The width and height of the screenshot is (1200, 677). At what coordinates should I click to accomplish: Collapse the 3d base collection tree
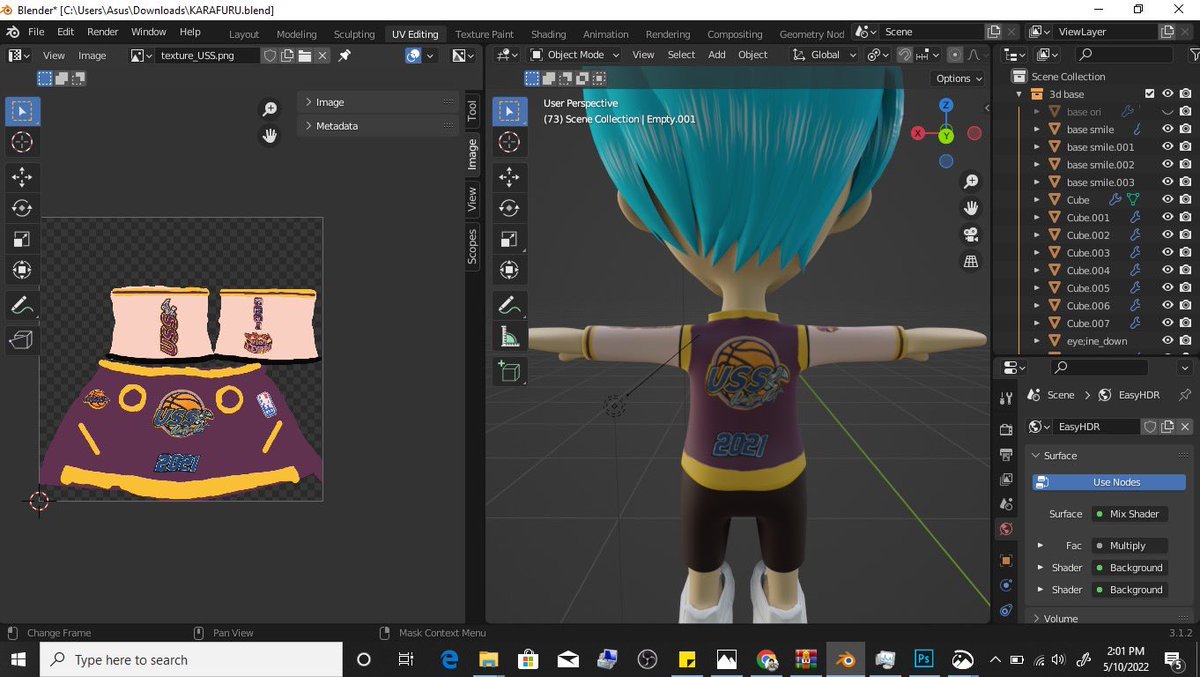coord(1020,94)
